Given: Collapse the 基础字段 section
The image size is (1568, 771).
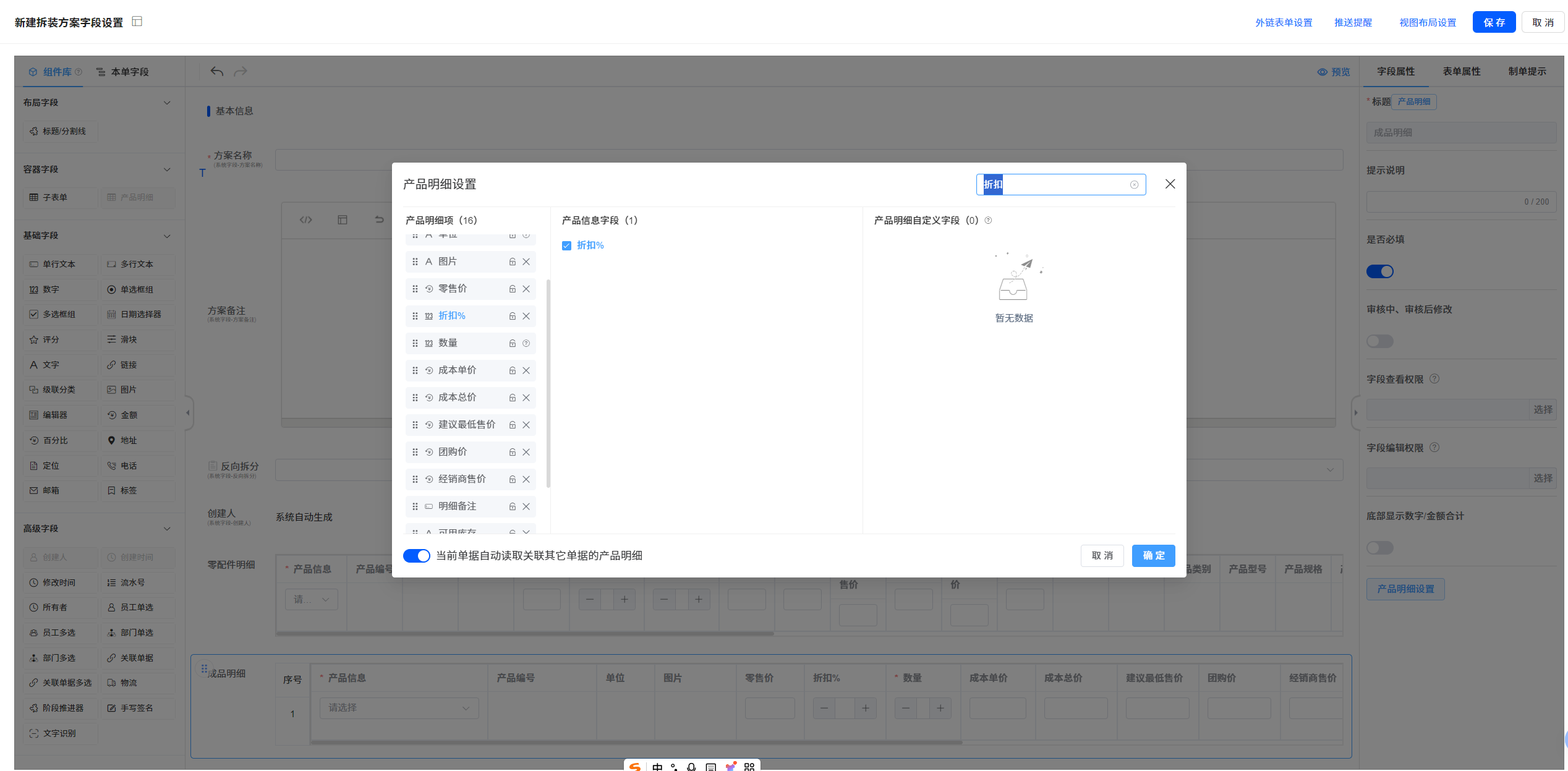Looking at the screenshot, I should pos(166,236).
